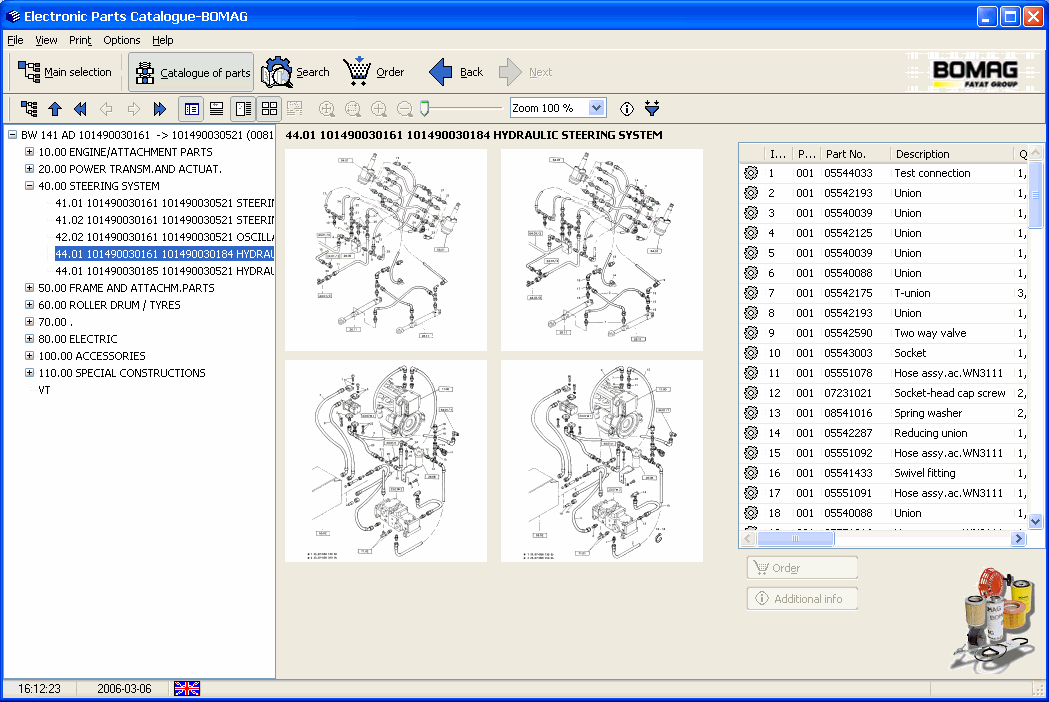The width and height of the screenshot is (1049, 702).
Task: Click the gear icon for Swivel fitting row
Action: [x=751, y=473]
